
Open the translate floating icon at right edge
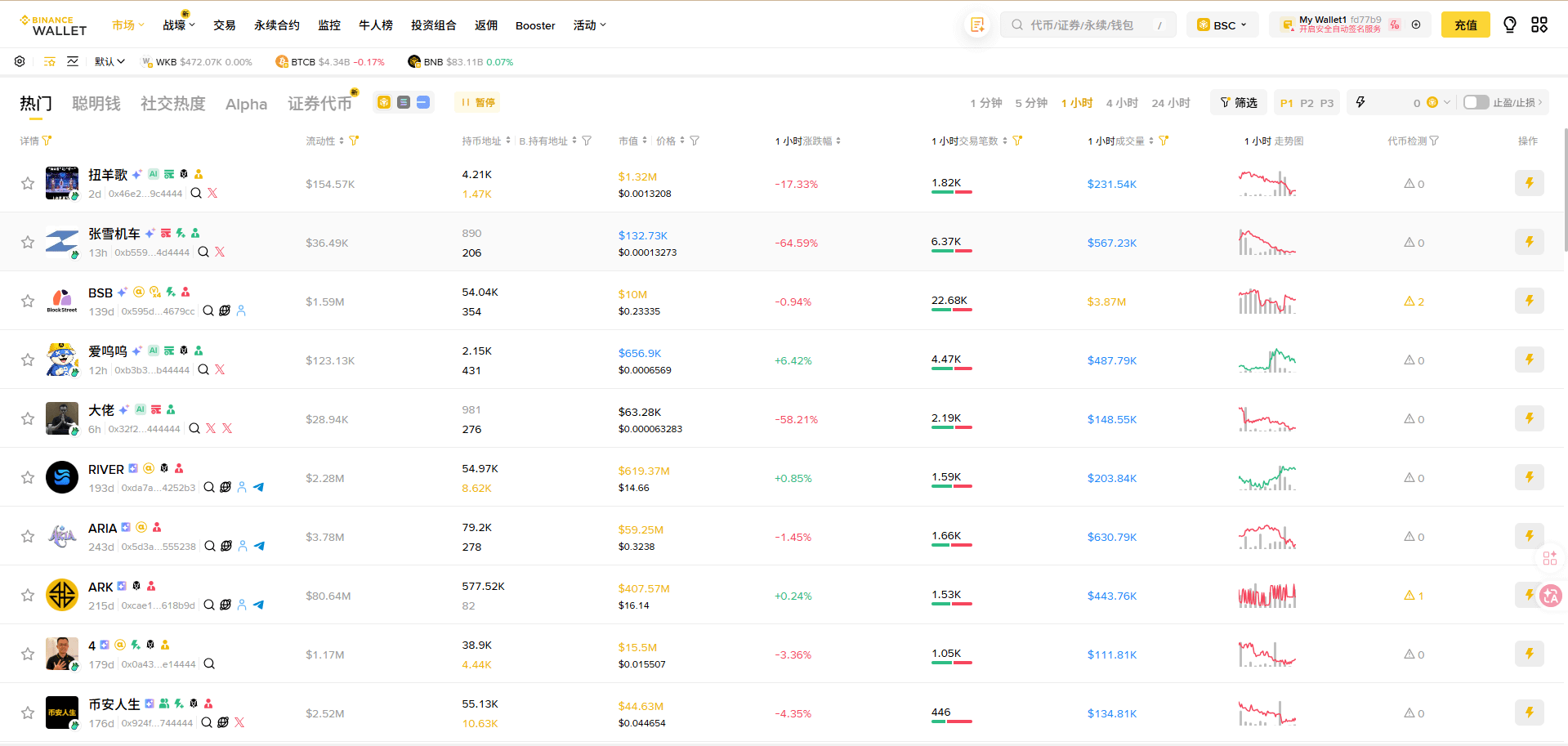(1550, 596)
